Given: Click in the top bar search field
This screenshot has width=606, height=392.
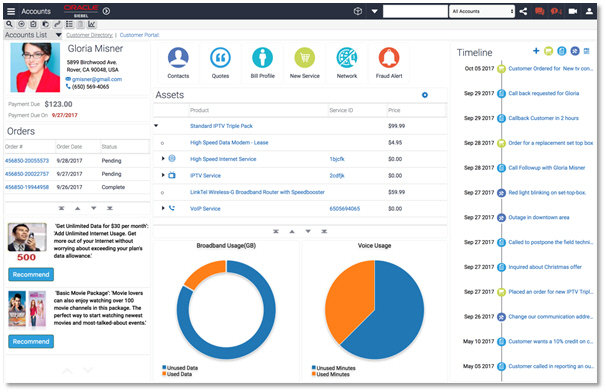Looking at the screenshot, I should (x=415, y=11).
